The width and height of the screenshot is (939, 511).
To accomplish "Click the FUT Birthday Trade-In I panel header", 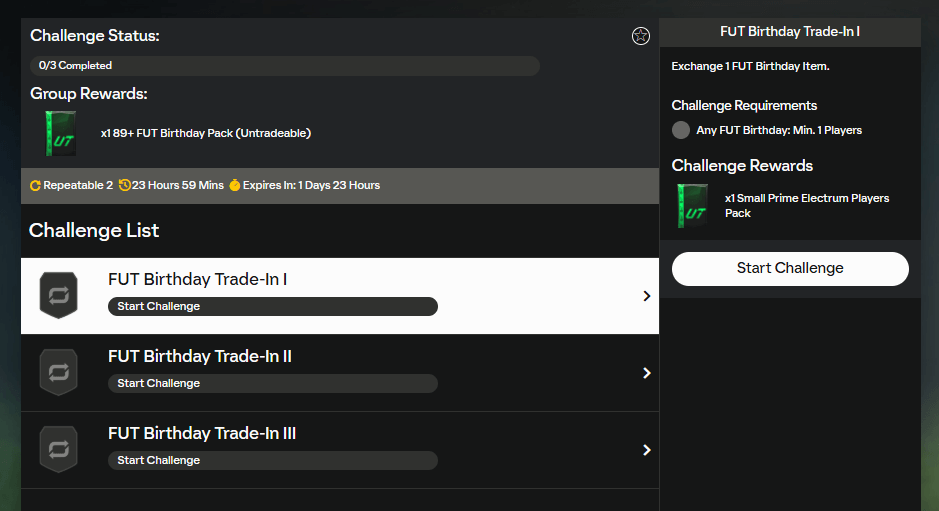I will coord(790,32).
